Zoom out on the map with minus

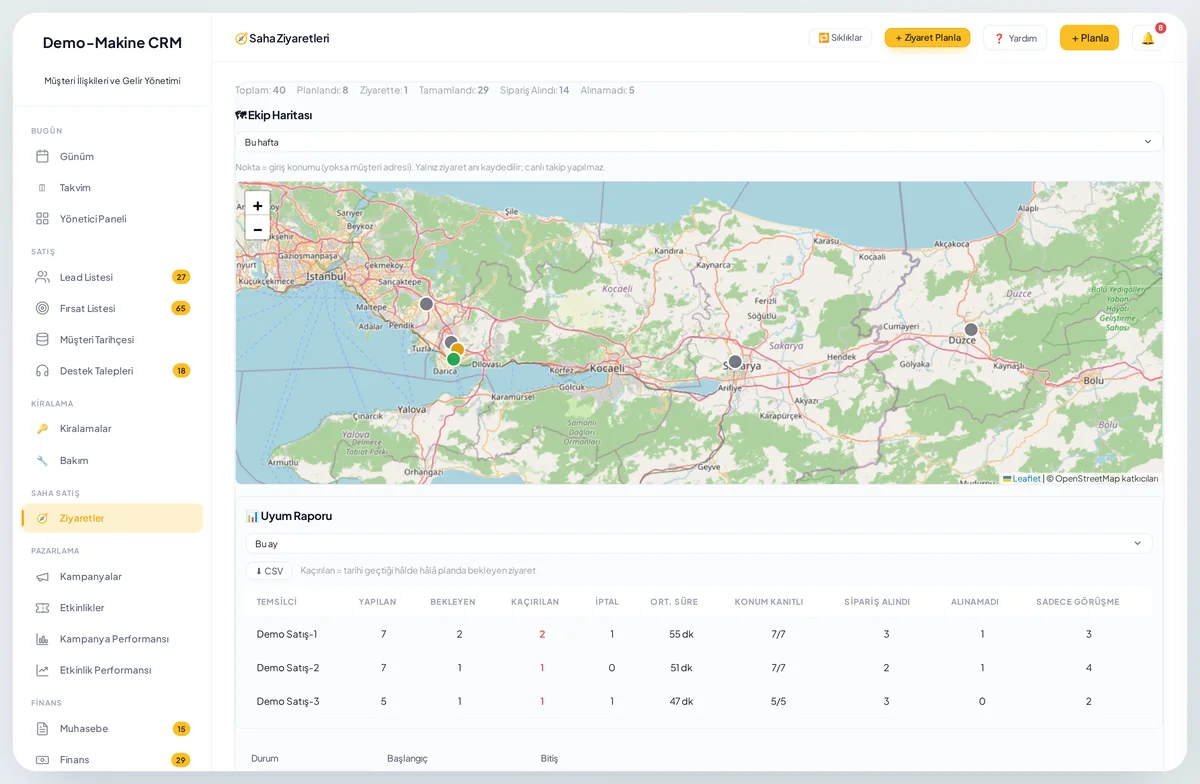pyautogui.click(x=257, y=229)
